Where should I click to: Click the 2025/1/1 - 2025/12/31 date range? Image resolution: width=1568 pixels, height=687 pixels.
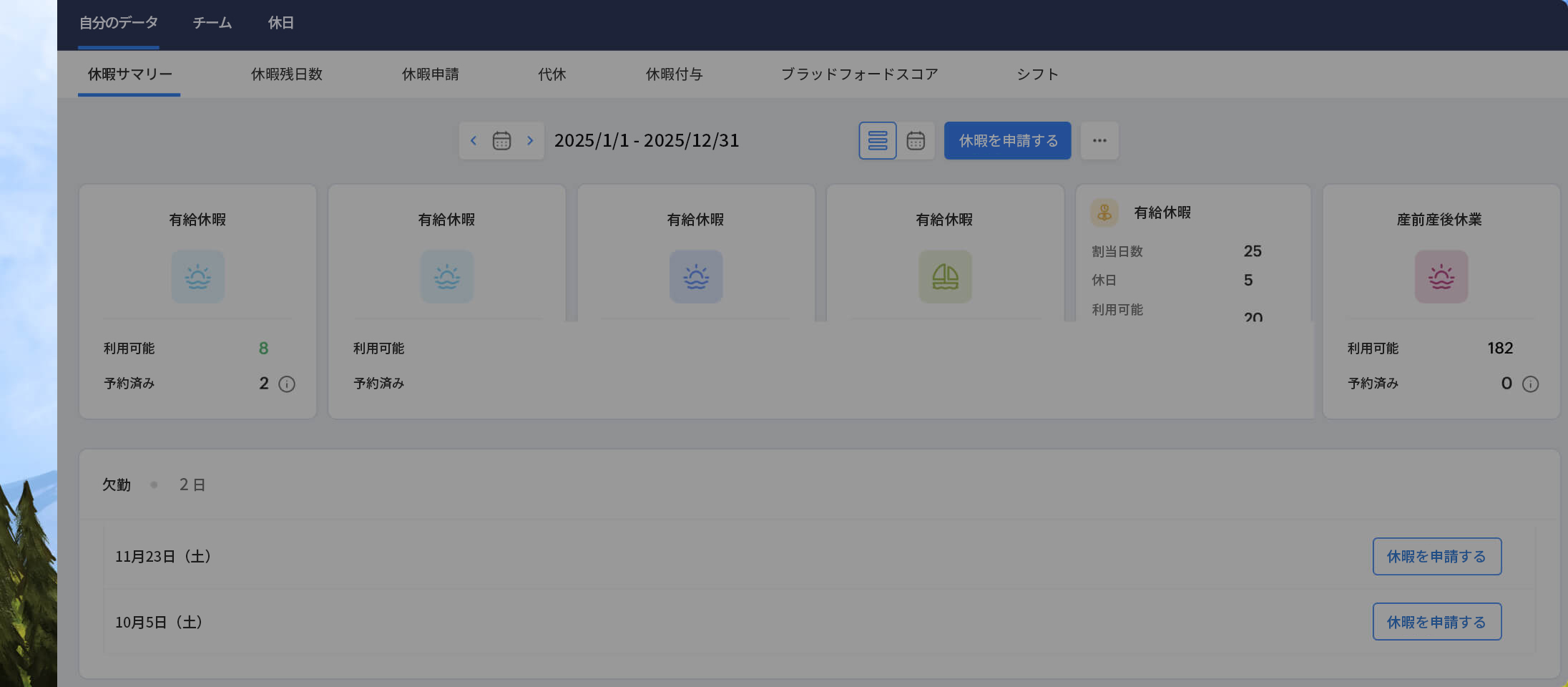pos(646,140)
